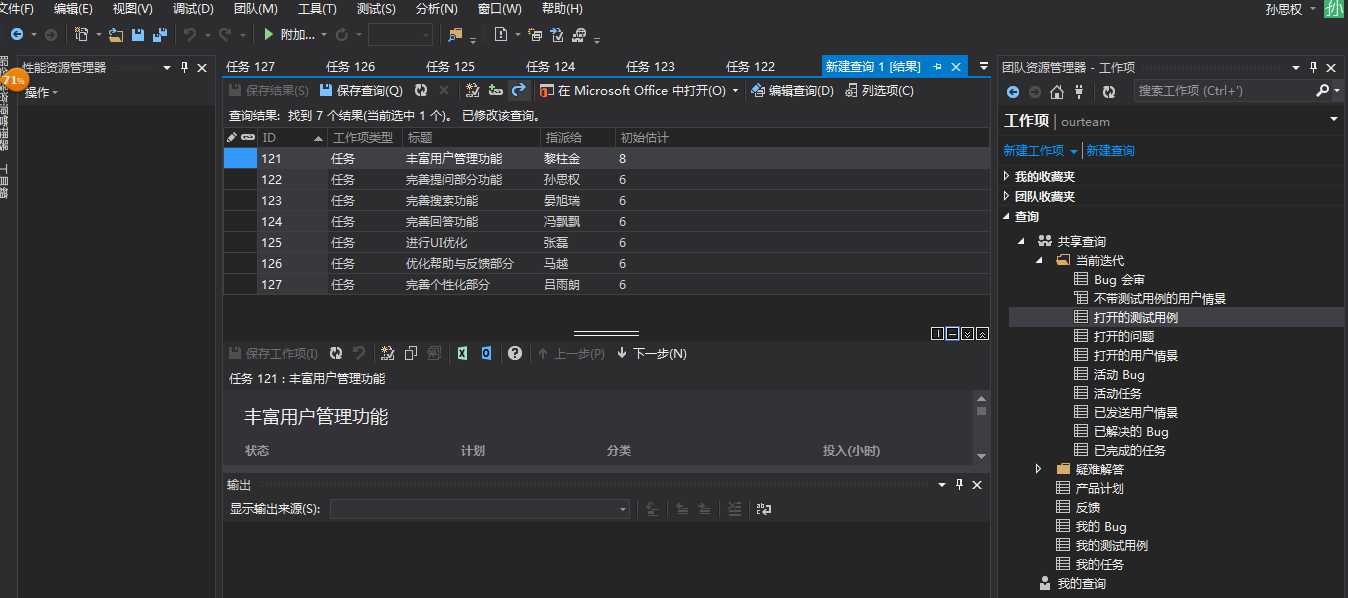Screen dimensions: 1348x598
Task: Refresh the work item in lower toolbar
Action: point(336,353)
